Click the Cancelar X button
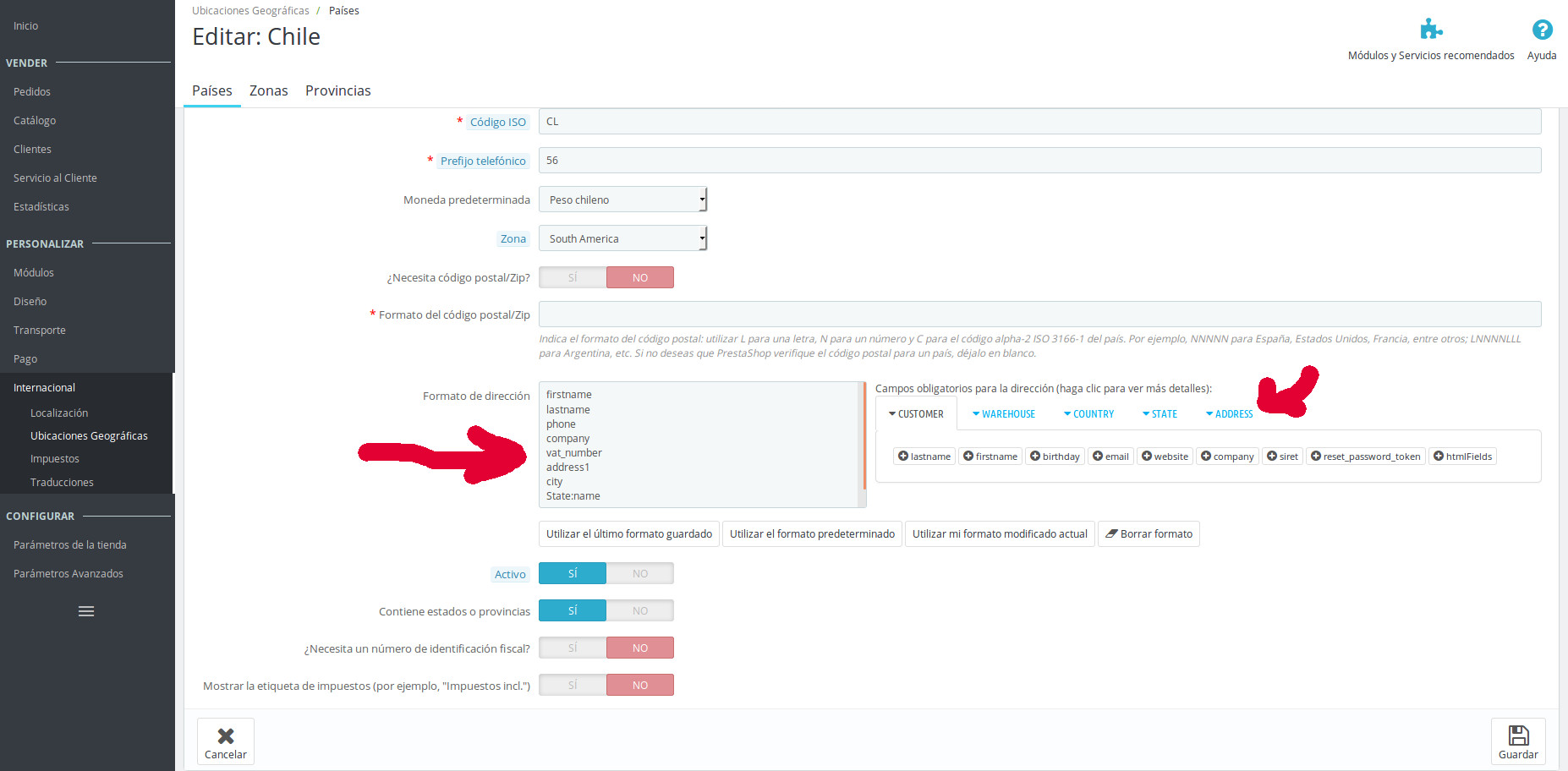Screen dimensions: 1568x771 click(x=226, y=742)
